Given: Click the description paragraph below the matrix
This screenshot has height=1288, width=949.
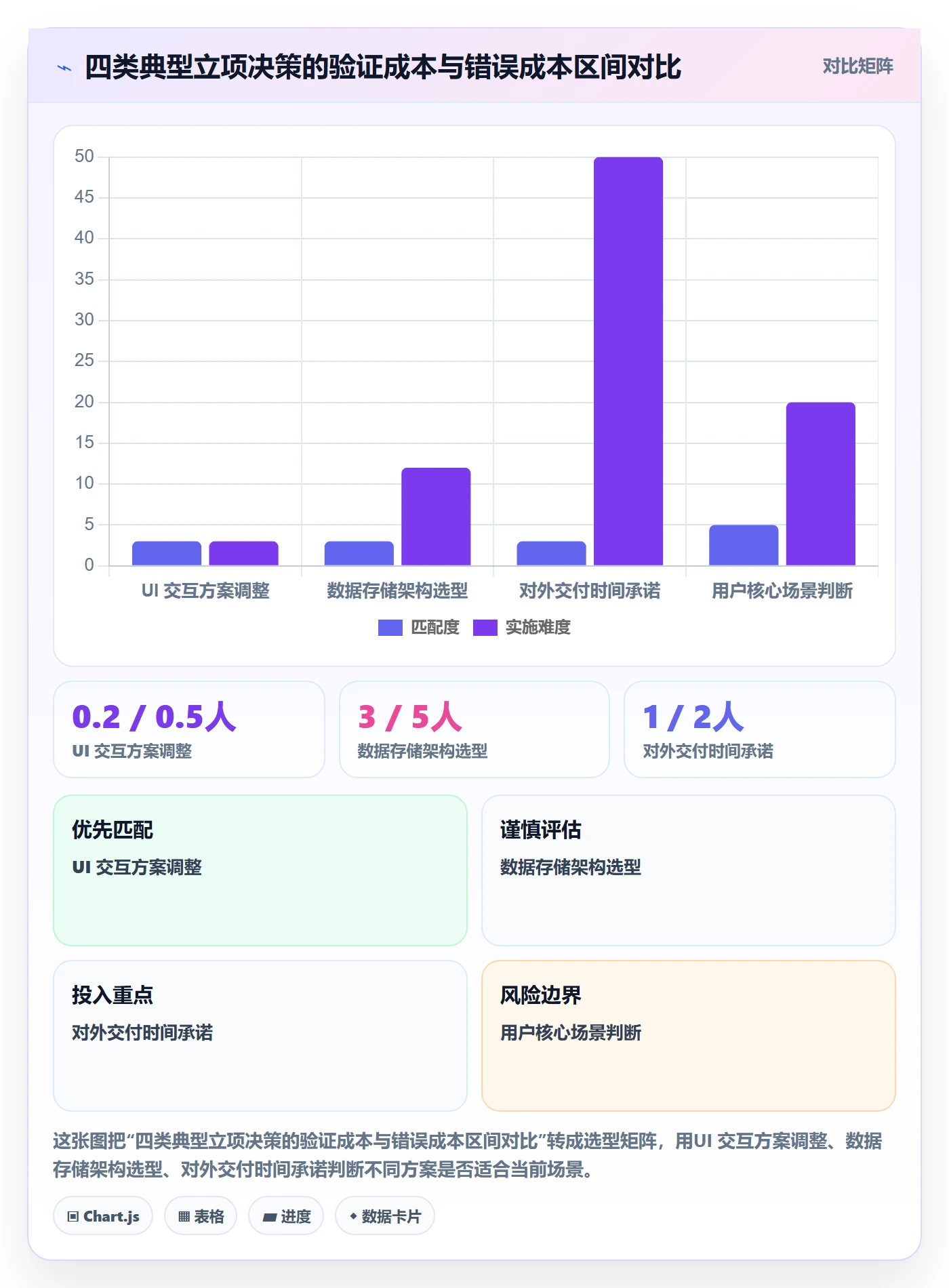Looking at the screenshot, I should 468,1155.
